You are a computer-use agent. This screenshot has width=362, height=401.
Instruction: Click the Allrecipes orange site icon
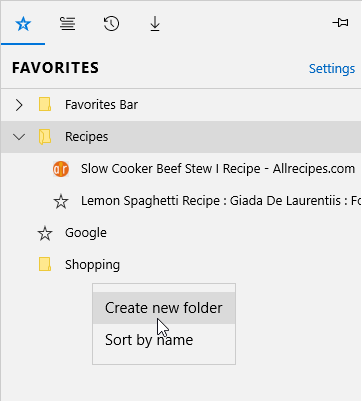(61, 169)
